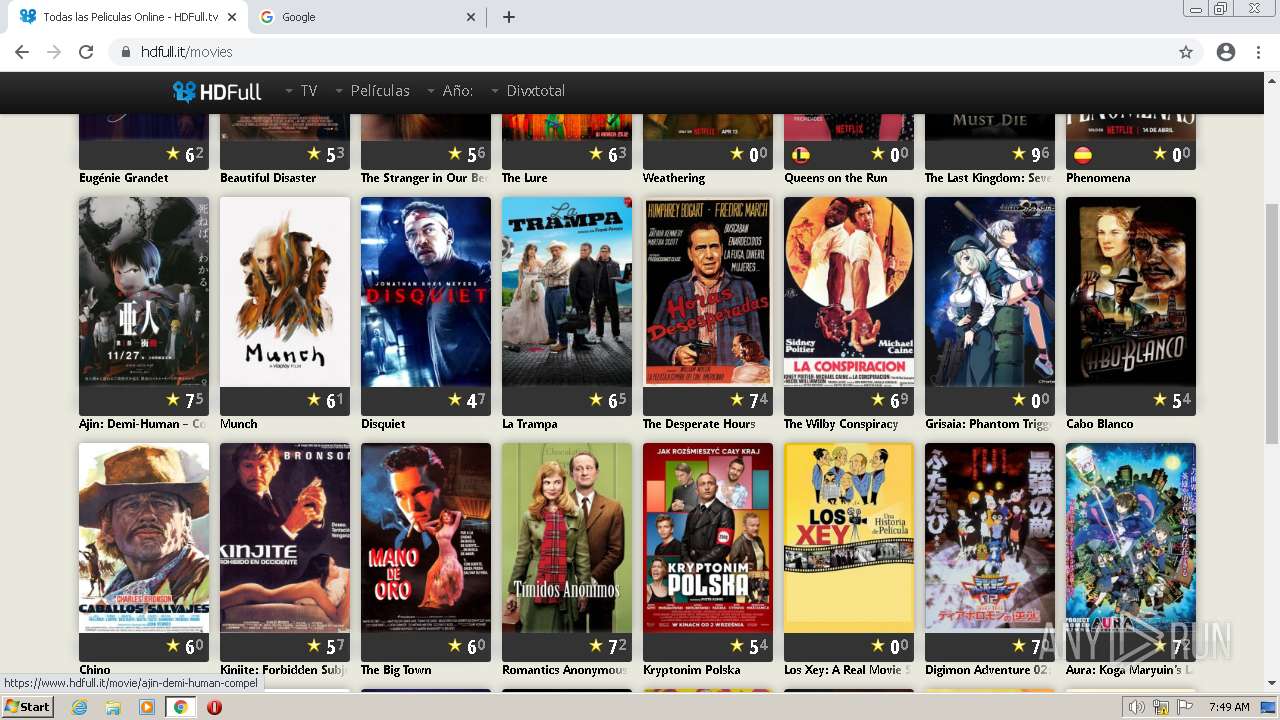The image size is (1280, 720).
Task: Expand the Películas dropdown menu
Action: point(372,91)
